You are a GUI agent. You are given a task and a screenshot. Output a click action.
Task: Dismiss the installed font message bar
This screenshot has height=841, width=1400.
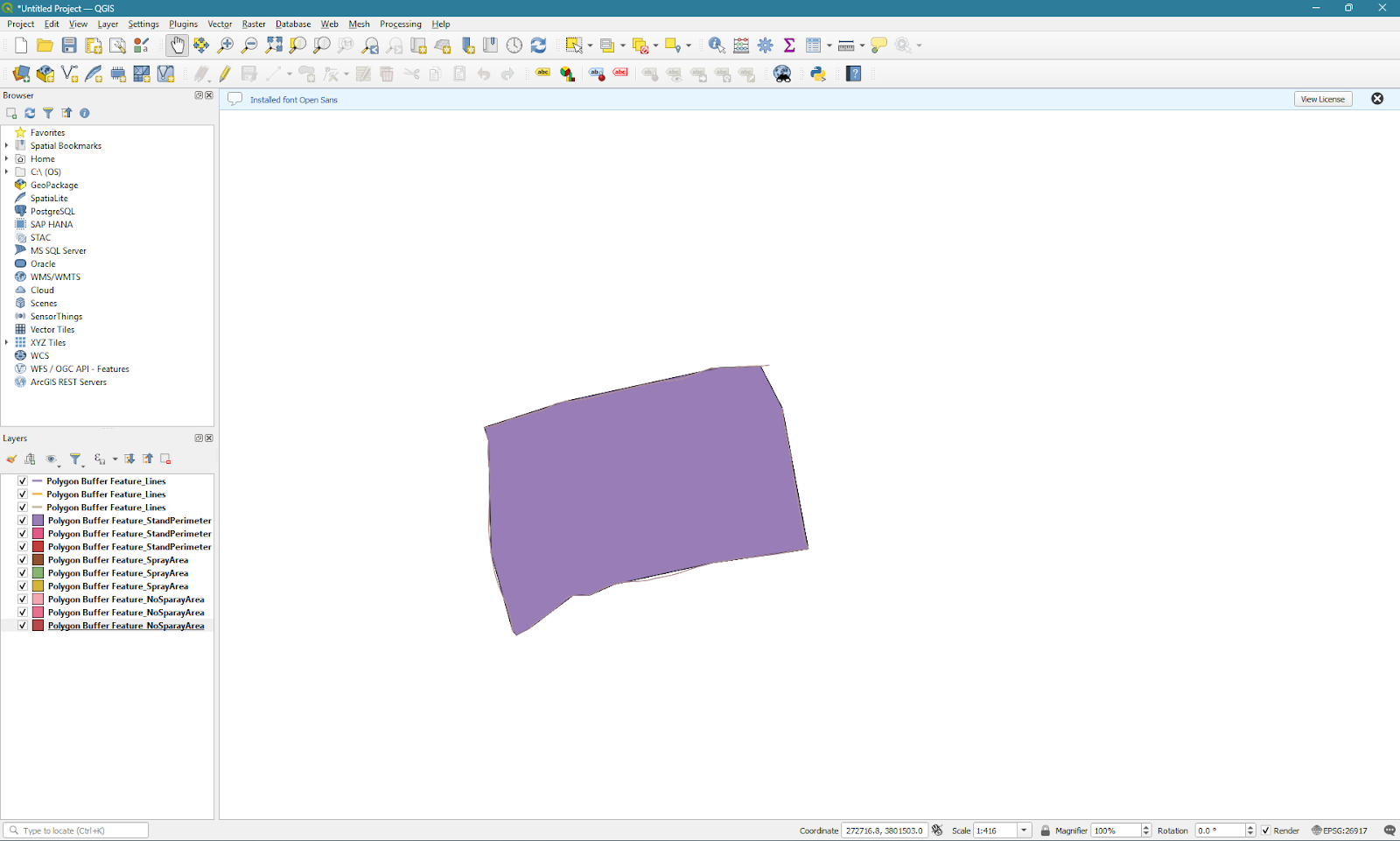point(1377,99)
